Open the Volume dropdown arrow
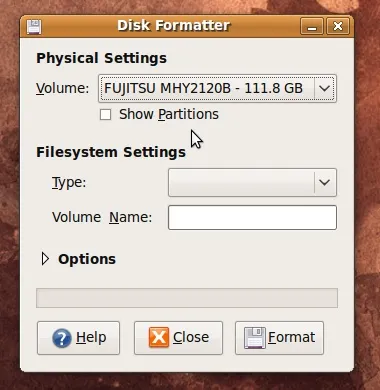The width and height of the screenshot is (380, 390). (x=324, y=88)
